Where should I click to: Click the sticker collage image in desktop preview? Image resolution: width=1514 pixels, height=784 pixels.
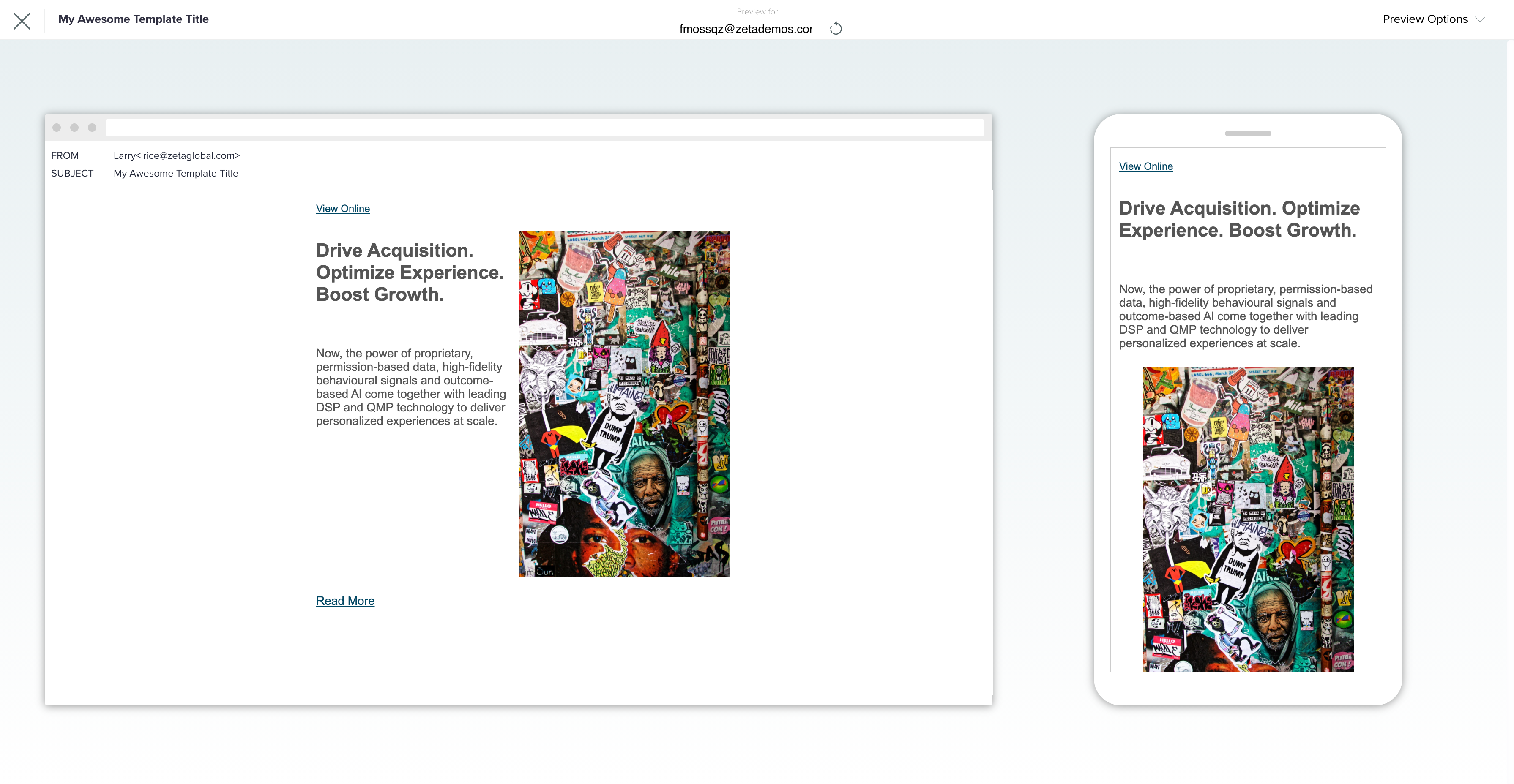[x=624, y=404]
